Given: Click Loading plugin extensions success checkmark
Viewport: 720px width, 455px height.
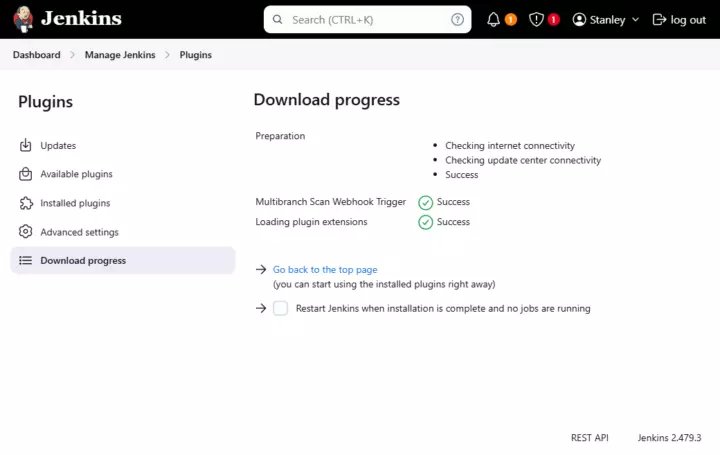Looking at the screenshot, I should (426, 222).
